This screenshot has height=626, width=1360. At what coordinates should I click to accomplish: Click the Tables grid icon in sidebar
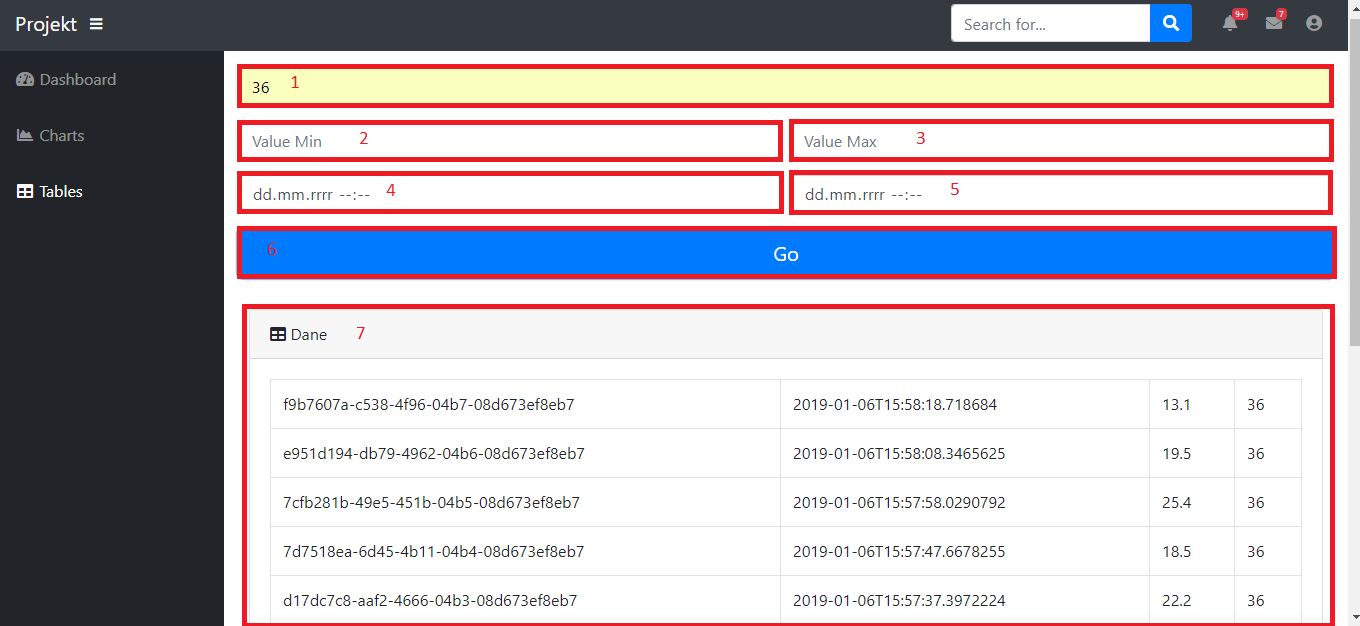coord(25,192)
